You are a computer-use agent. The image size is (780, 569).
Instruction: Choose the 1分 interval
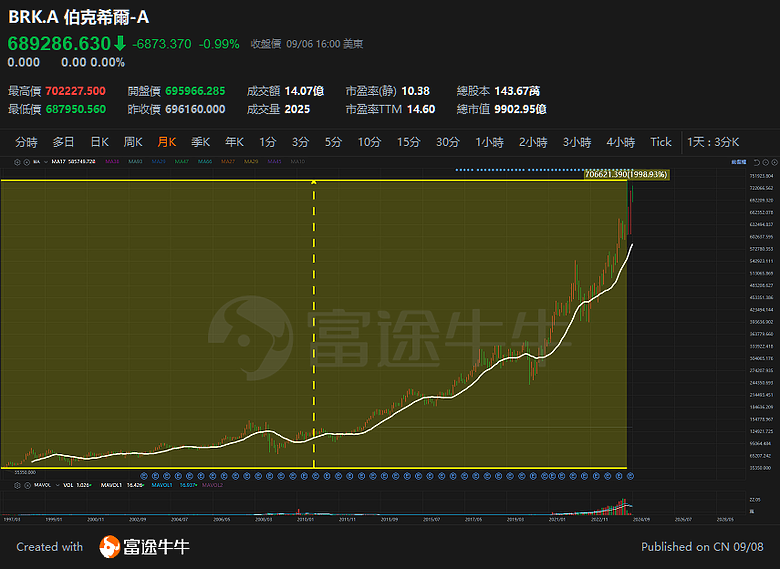[267, 142]
